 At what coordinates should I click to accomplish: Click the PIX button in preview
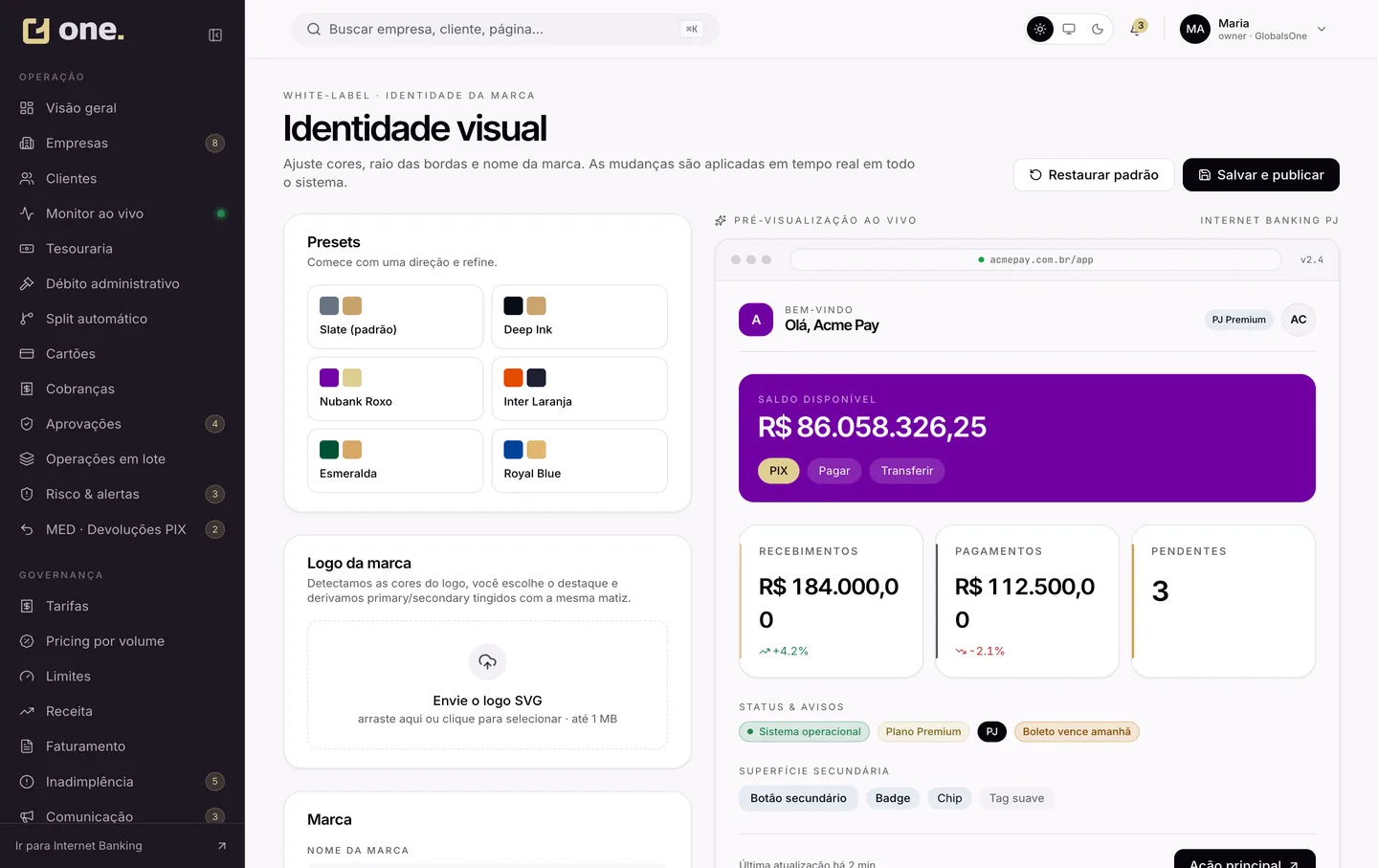click(x=779, y=471)
